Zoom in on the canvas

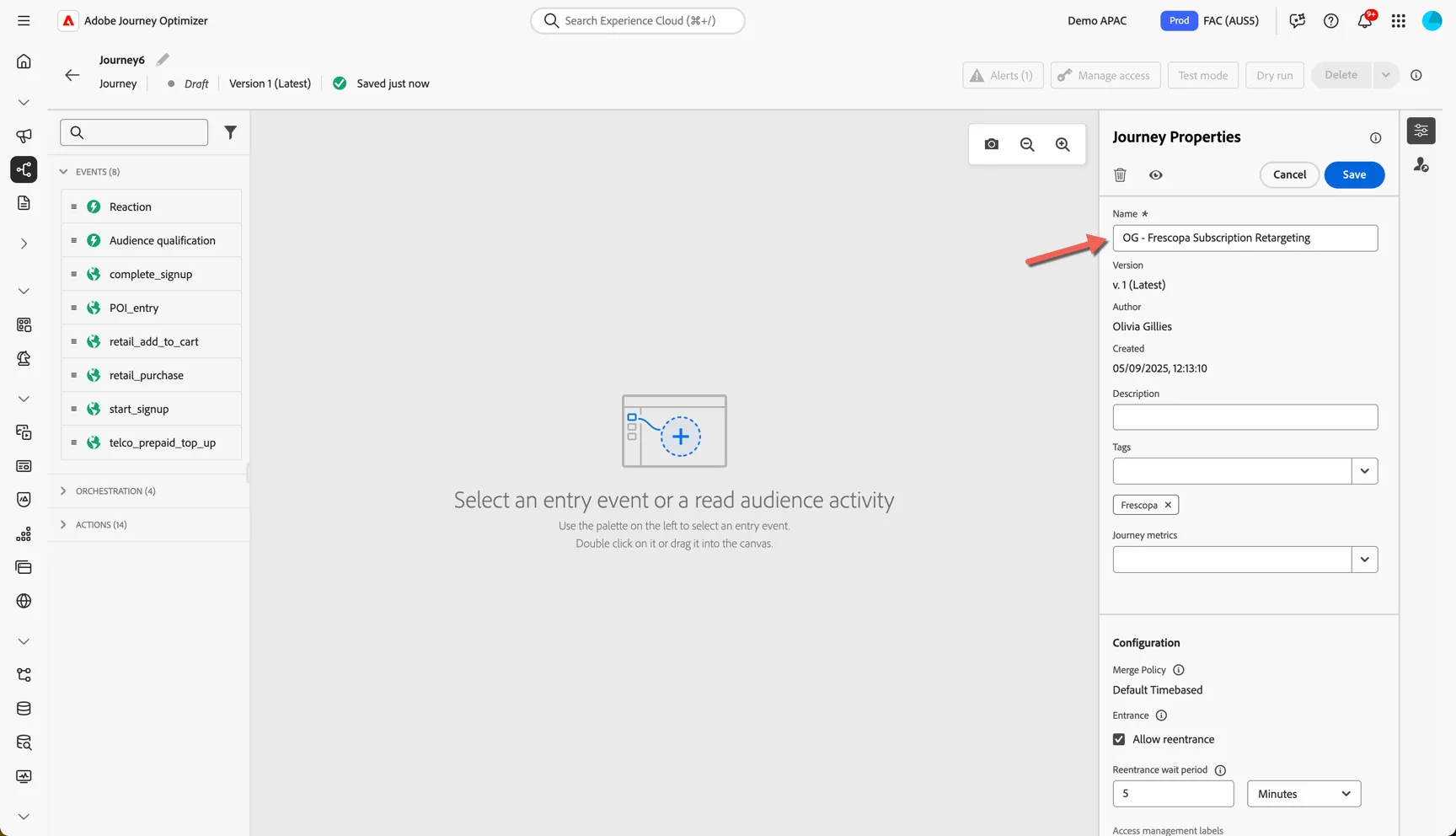pyautogui.click(x=1063, y=144)
